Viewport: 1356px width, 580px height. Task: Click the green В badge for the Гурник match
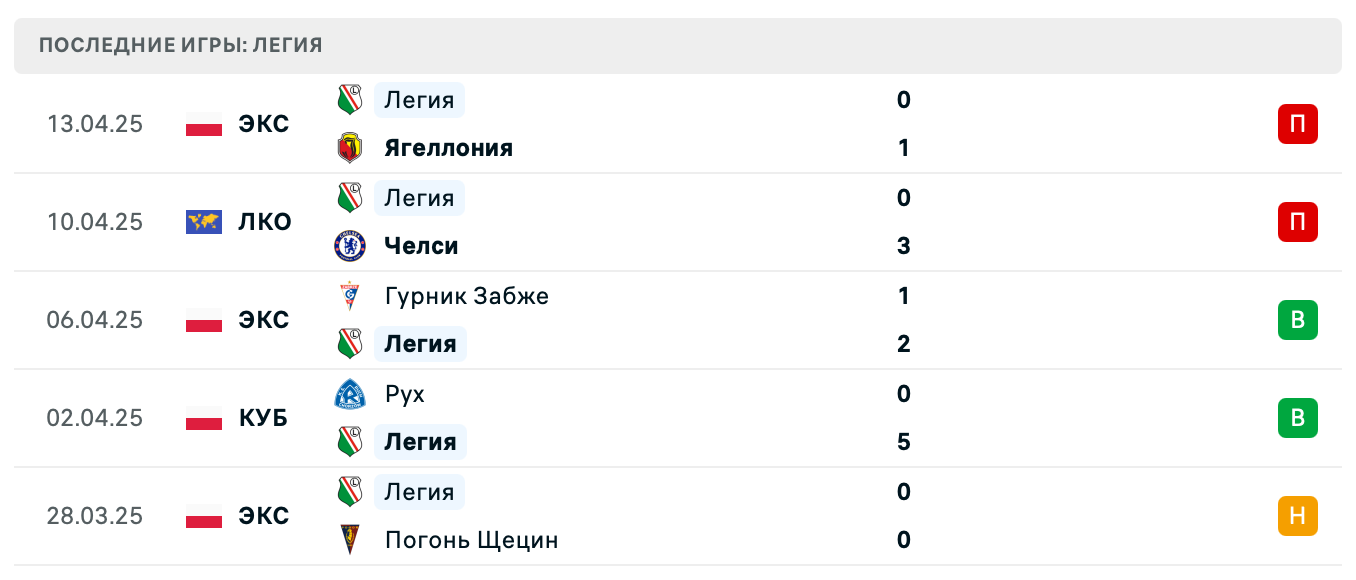(1298, 321)
